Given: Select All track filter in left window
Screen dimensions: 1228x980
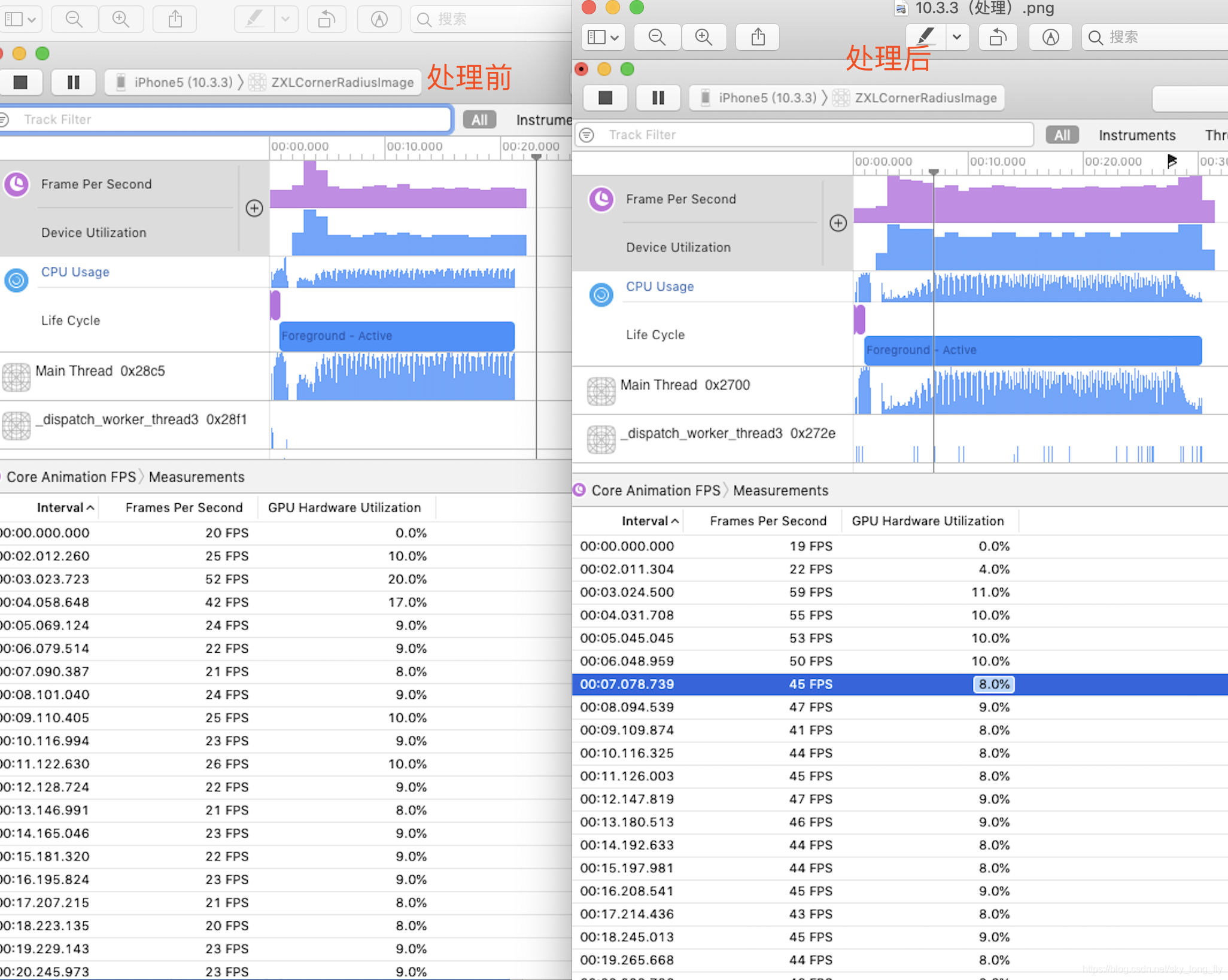Looking at the screenshot, I should point(479,120).
